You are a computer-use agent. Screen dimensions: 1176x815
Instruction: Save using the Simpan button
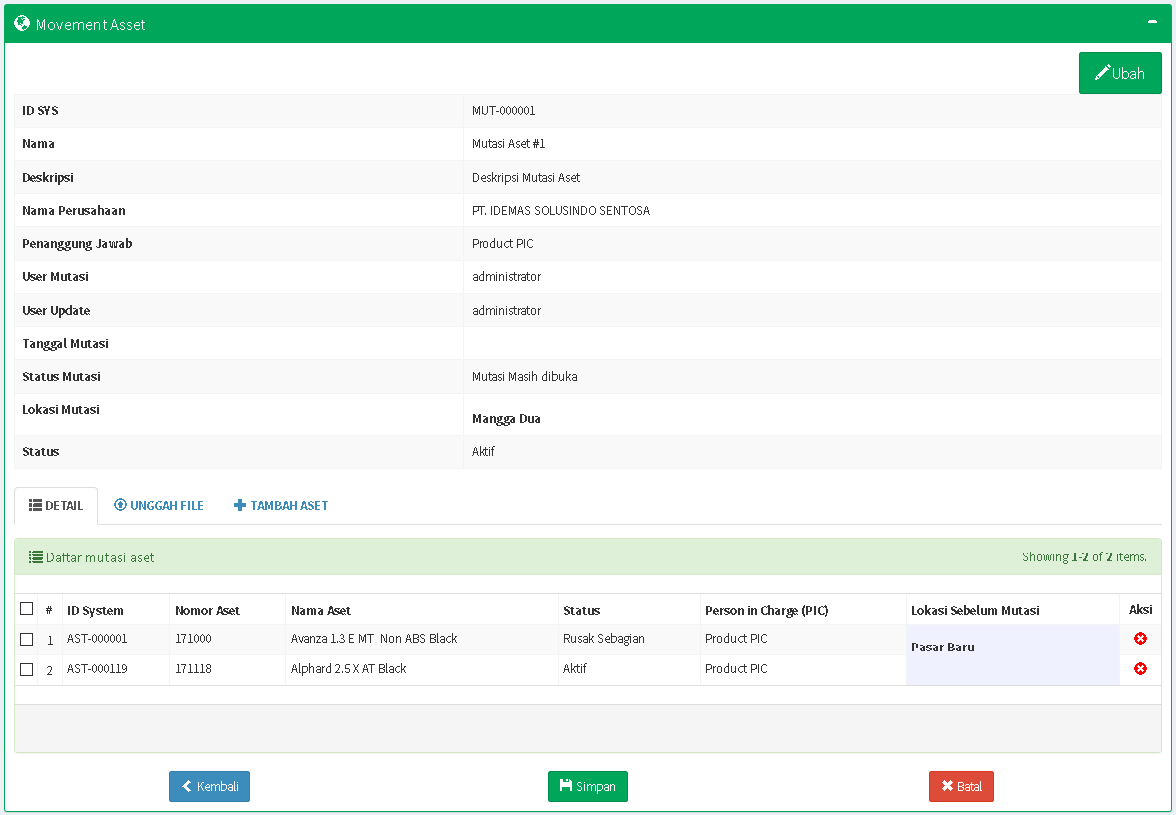[x=587, y=787]
